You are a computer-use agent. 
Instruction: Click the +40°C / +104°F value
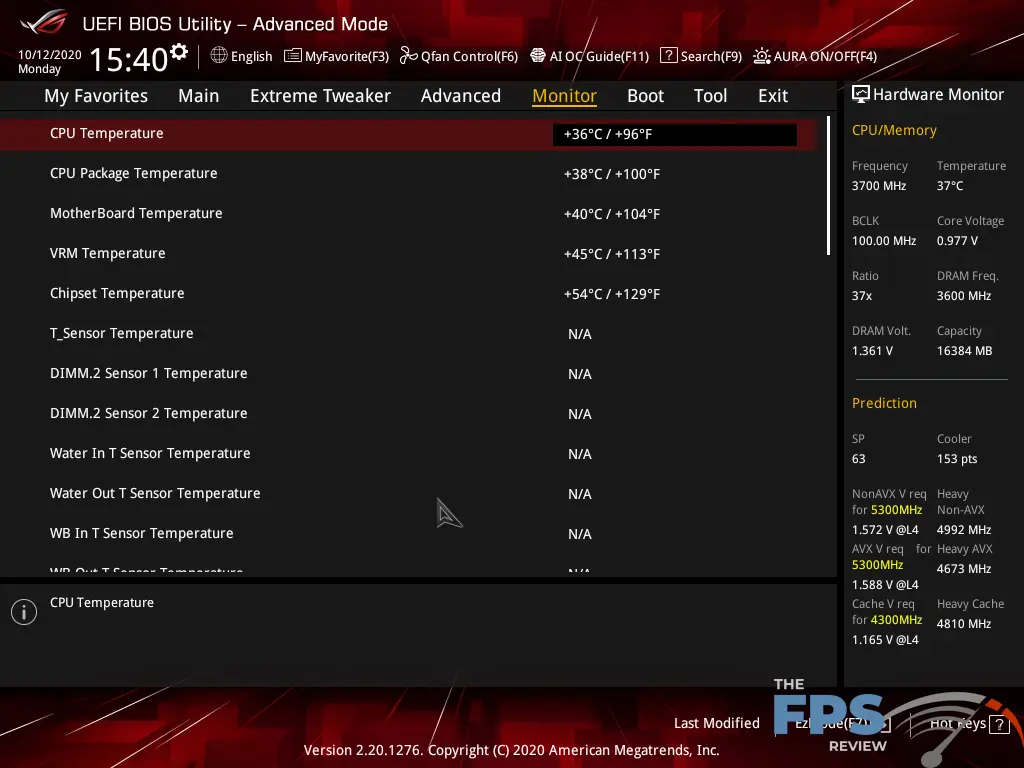[x=612, y=214]
